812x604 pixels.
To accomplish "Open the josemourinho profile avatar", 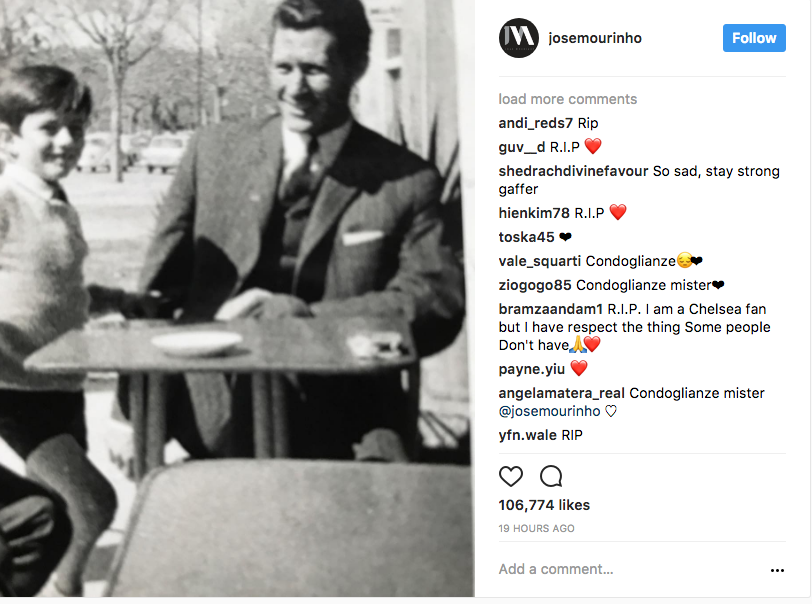I will pyautogui.click(x=519, y=38).
